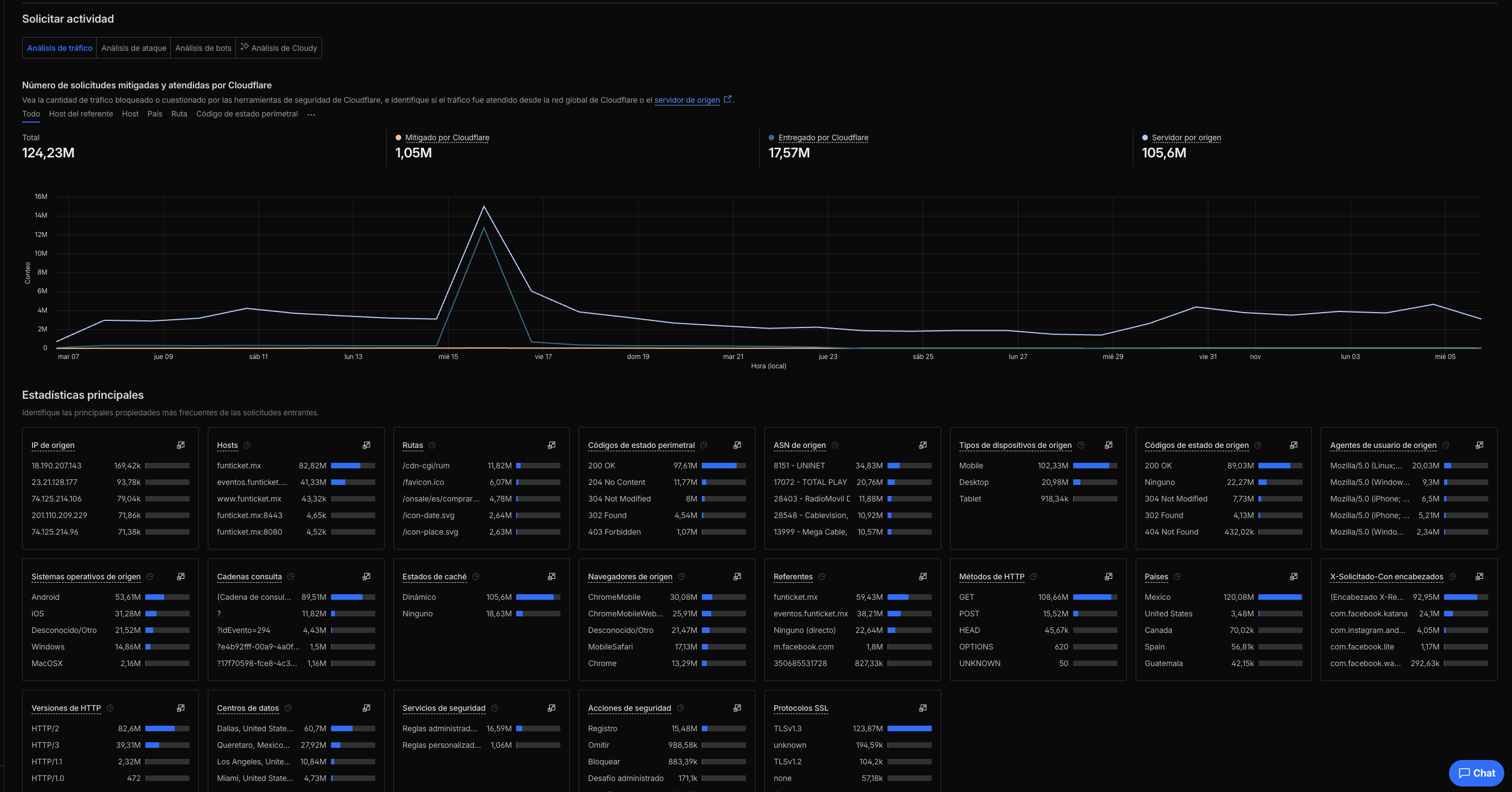Screen dimensions: 1512x792
Task: Toggle the Mitigado por Cloudflare series
Action: point(447,138)
